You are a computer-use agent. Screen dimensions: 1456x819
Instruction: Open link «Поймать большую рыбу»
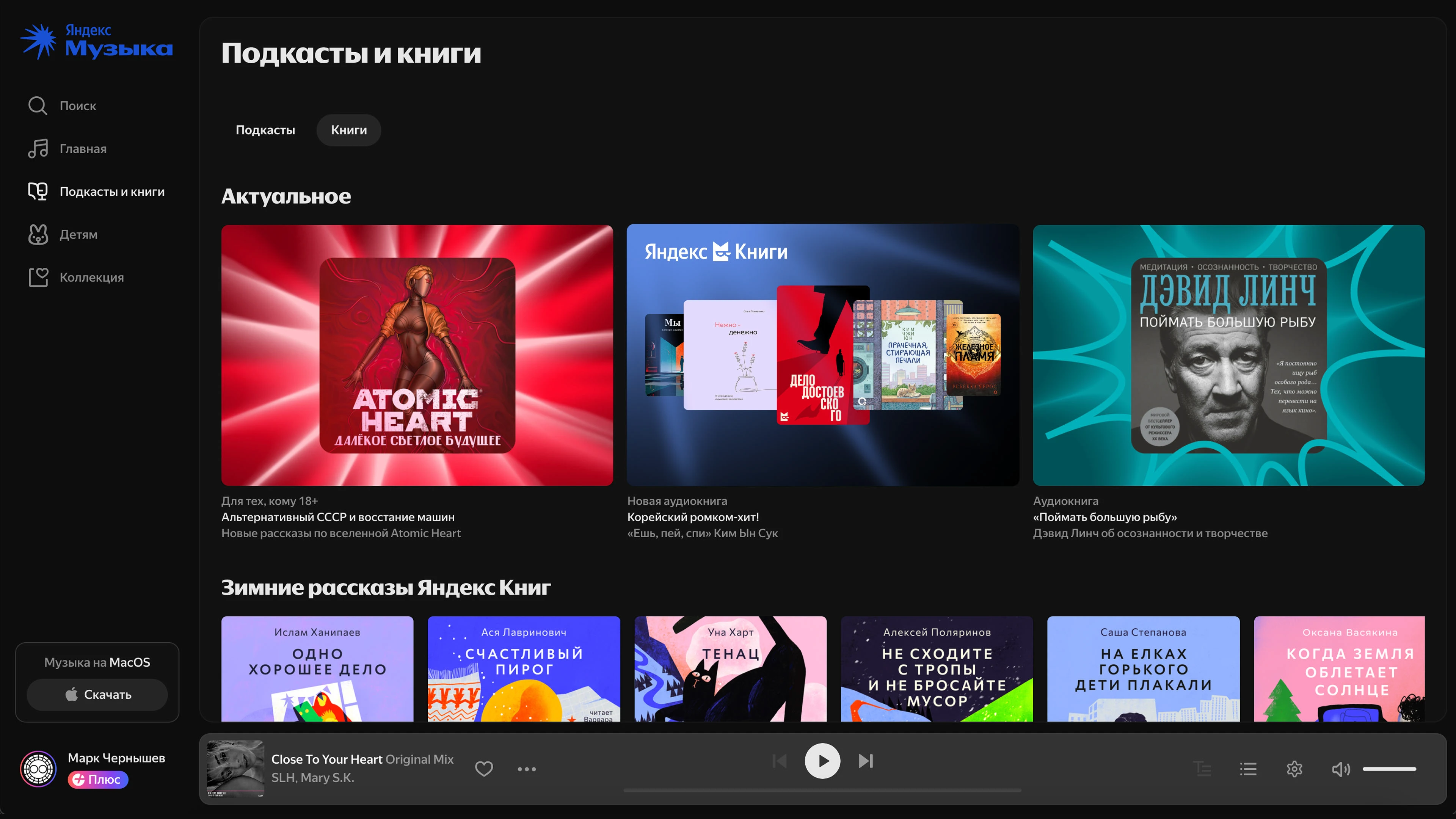point(1105,517)
